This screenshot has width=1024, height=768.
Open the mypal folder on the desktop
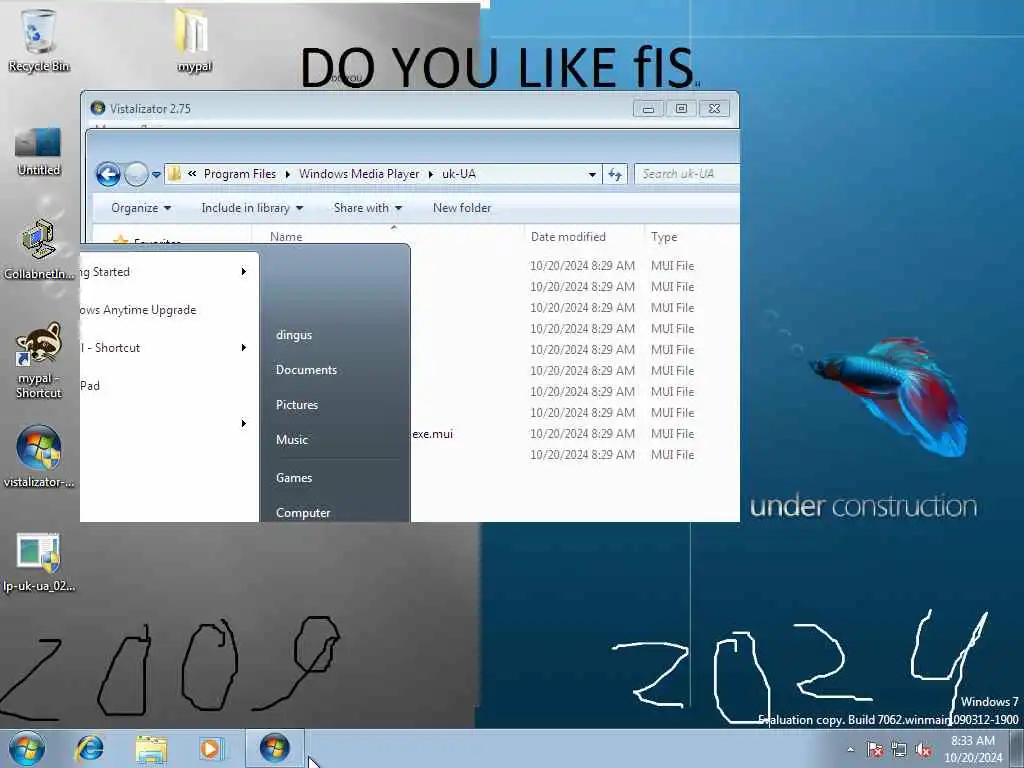[x=194, y=39]
